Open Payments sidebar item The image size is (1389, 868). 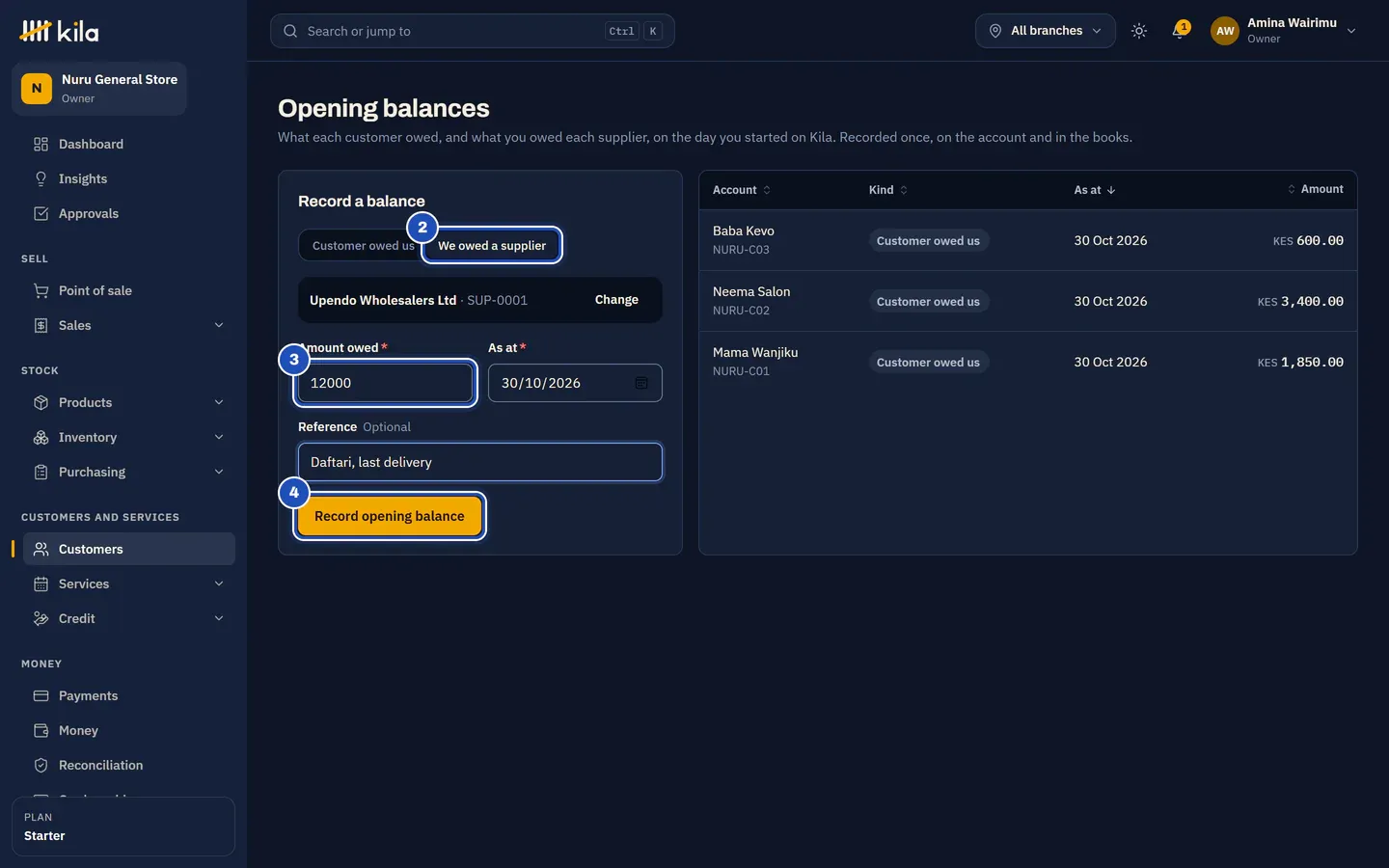pos(129,695)
